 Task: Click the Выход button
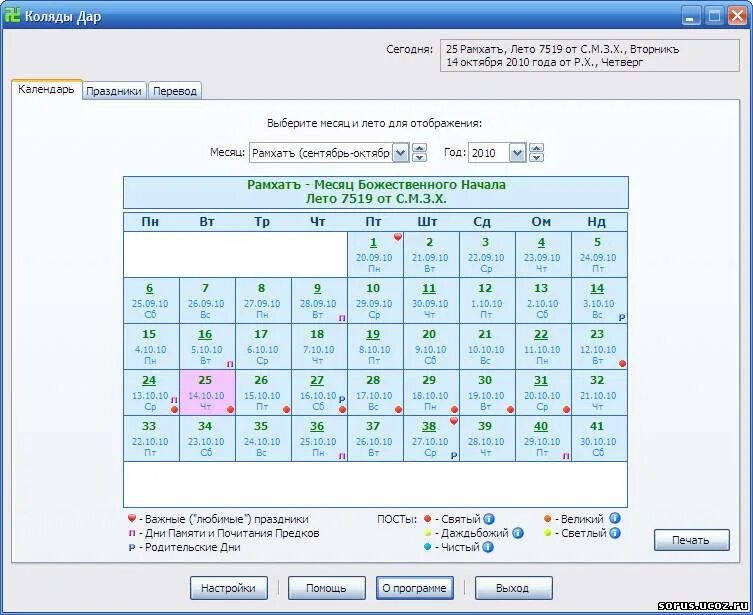pyautogui.click(x=513, y=588)
